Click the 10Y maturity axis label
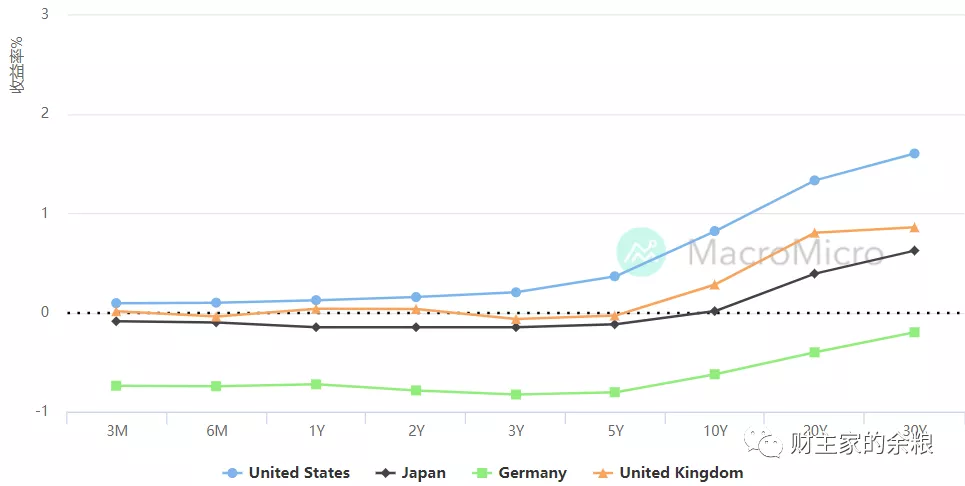 click(x=714, y=431)
